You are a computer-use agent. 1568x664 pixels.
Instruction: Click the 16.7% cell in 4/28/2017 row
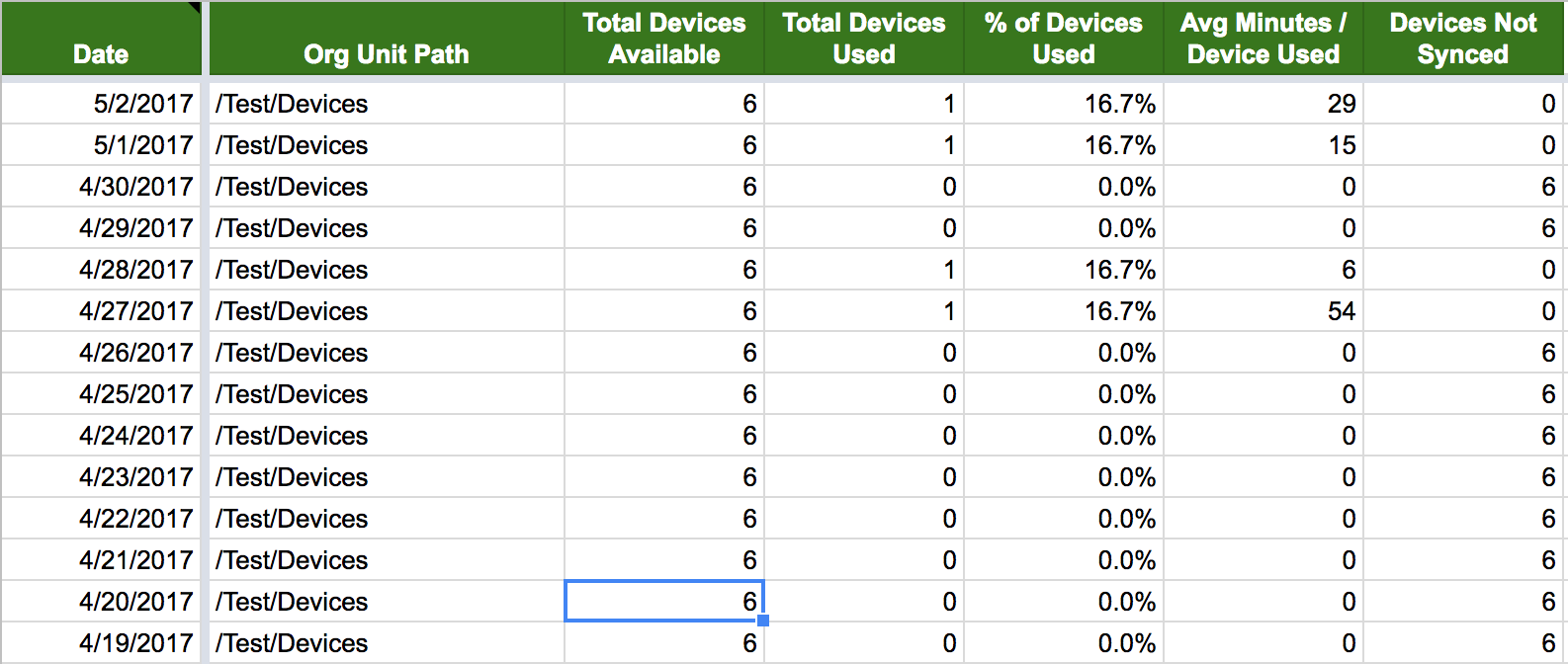(1063, 270)
